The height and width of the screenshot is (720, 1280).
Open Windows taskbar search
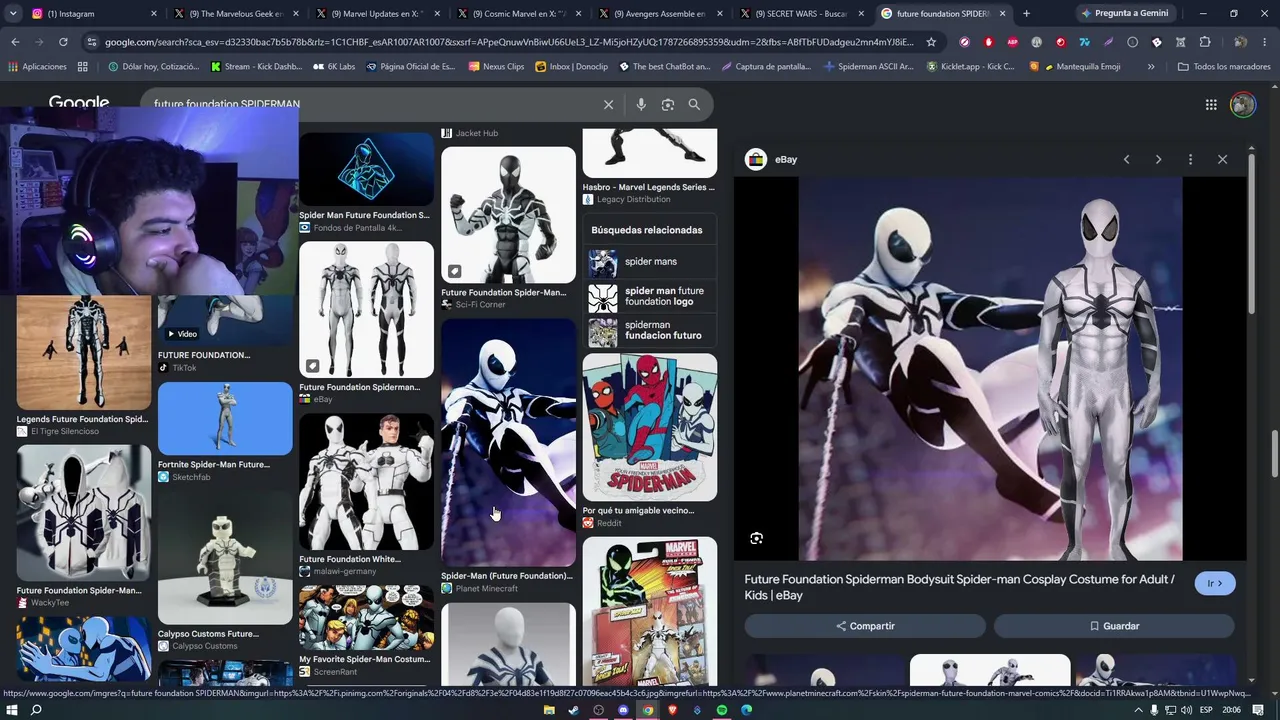coord(37,710)
